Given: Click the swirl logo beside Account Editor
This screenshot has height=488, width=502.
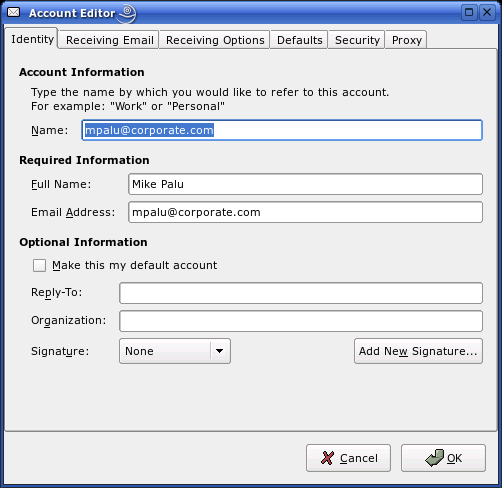Looking at the screenshot, I should pyautogui.click(x=127, y=14).
